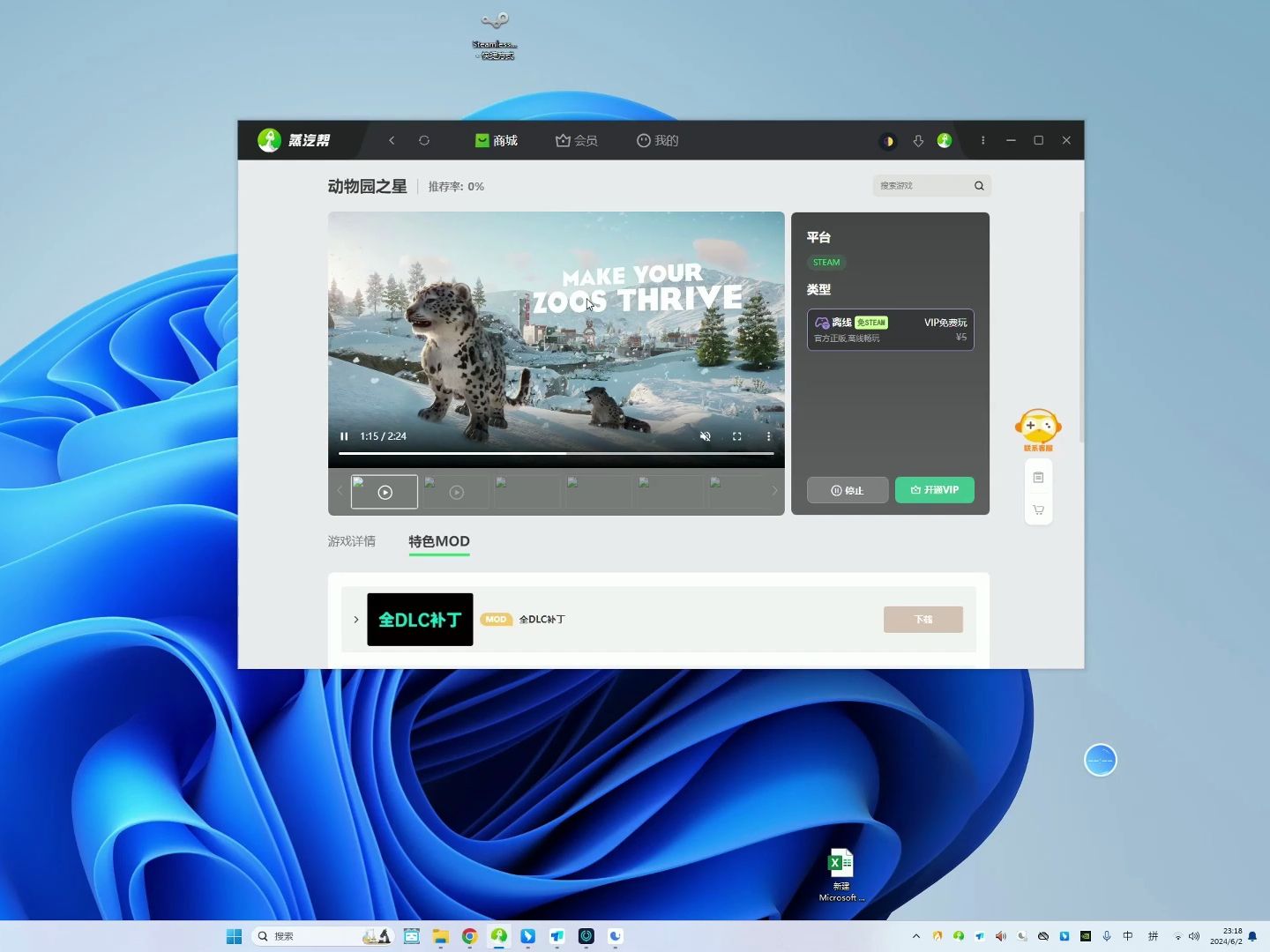The width and height of the screenshot is (1270, 952).
Task: Switch to 特色MOD tab
Action: click(x=439, y=541)
